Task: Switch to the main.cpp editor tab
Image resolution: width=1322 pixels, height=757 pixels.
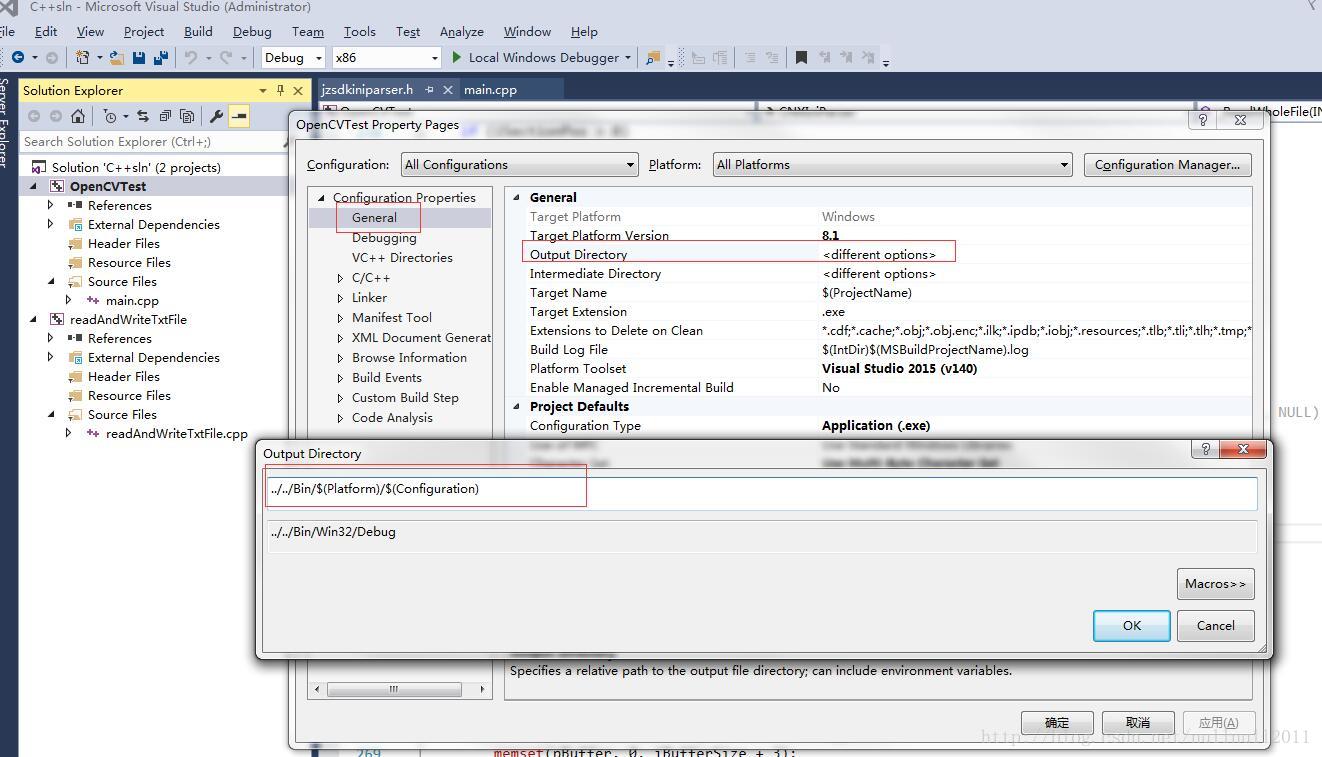Action: (490, 90)
